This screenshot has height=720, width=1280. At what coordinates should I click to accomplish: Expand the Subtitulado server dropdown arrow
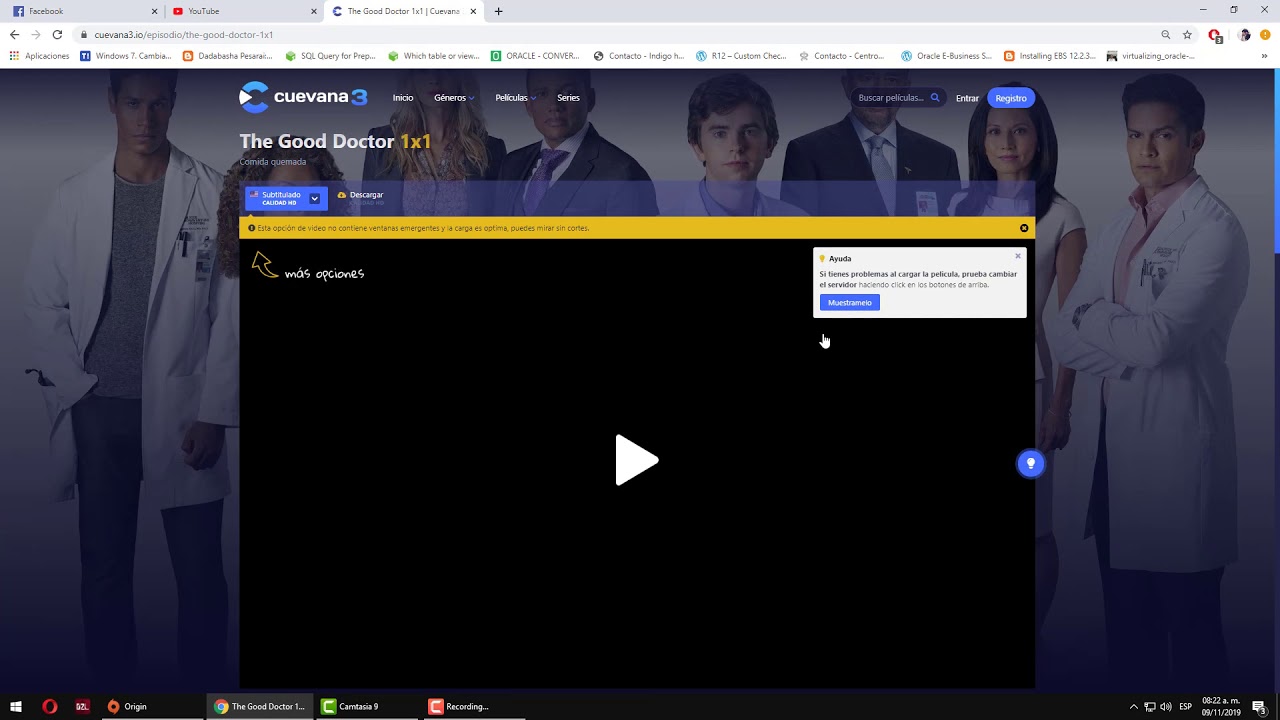(314, 198)
